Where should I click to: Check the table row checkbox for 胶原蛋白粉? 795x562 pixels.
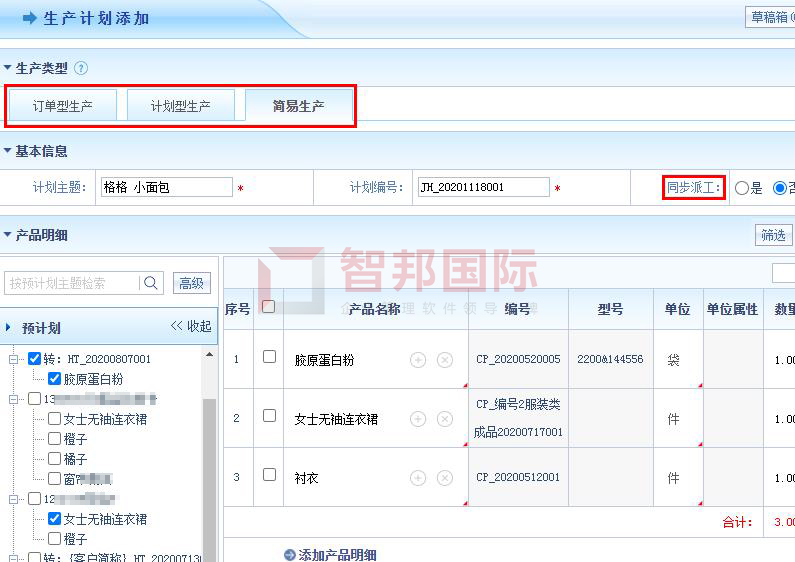click(x=269, y=357)
